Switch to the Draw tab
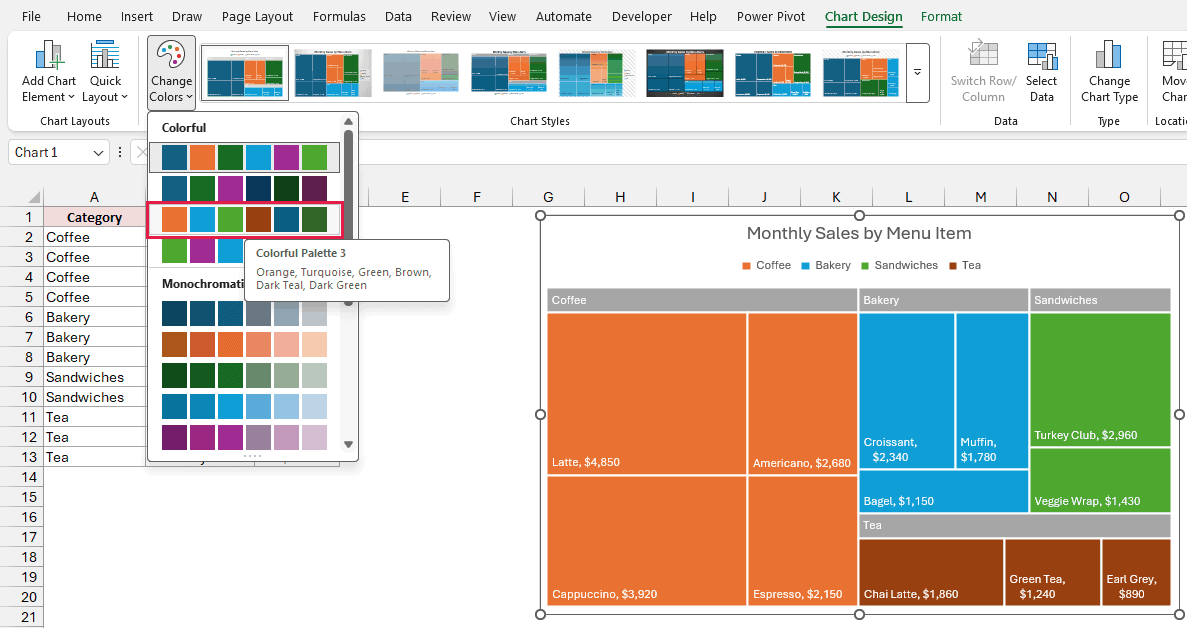Viewport: 1187px width, 628px height. 187,16
